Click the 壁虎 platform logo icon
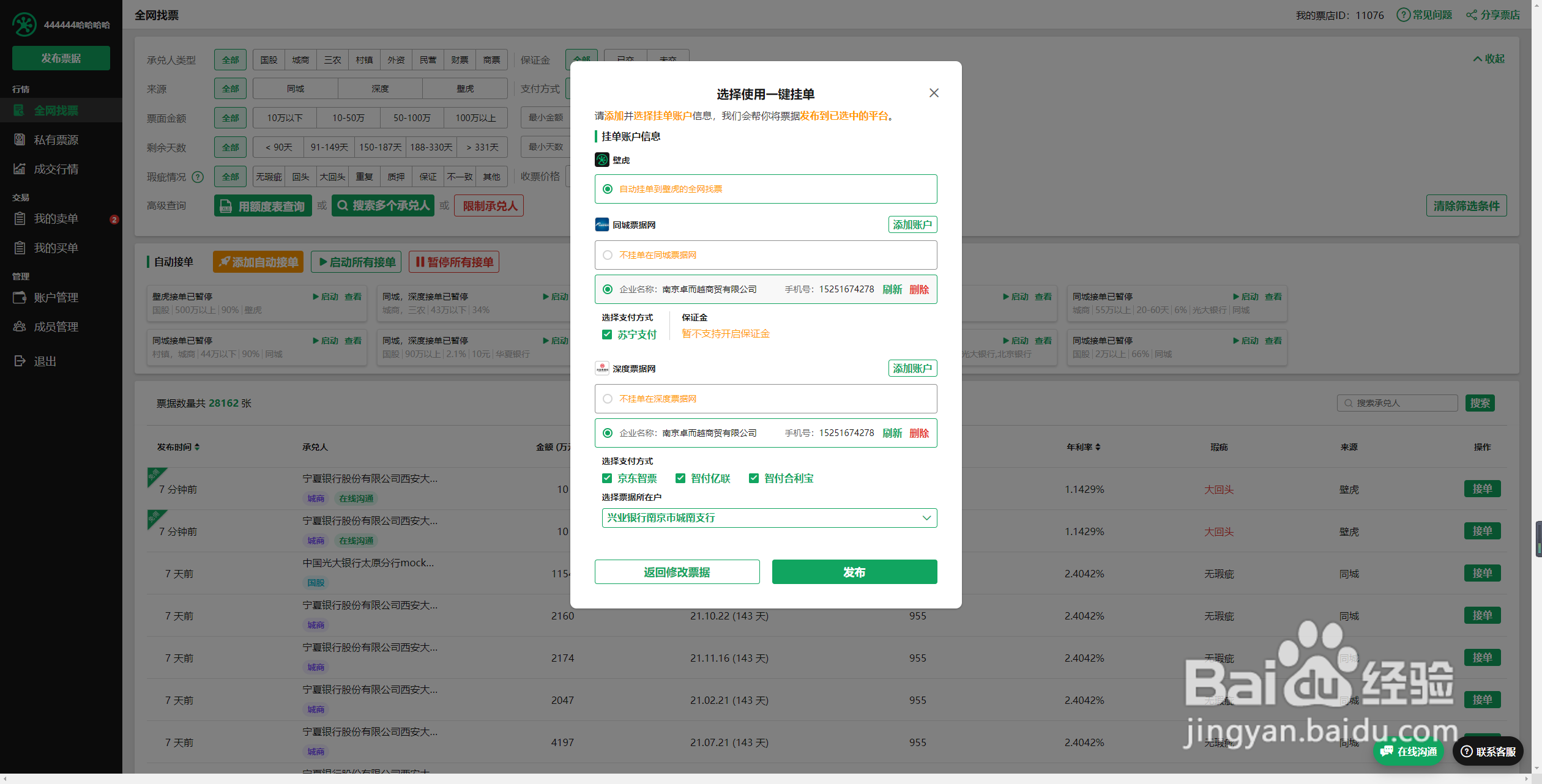 coord(602,160)
